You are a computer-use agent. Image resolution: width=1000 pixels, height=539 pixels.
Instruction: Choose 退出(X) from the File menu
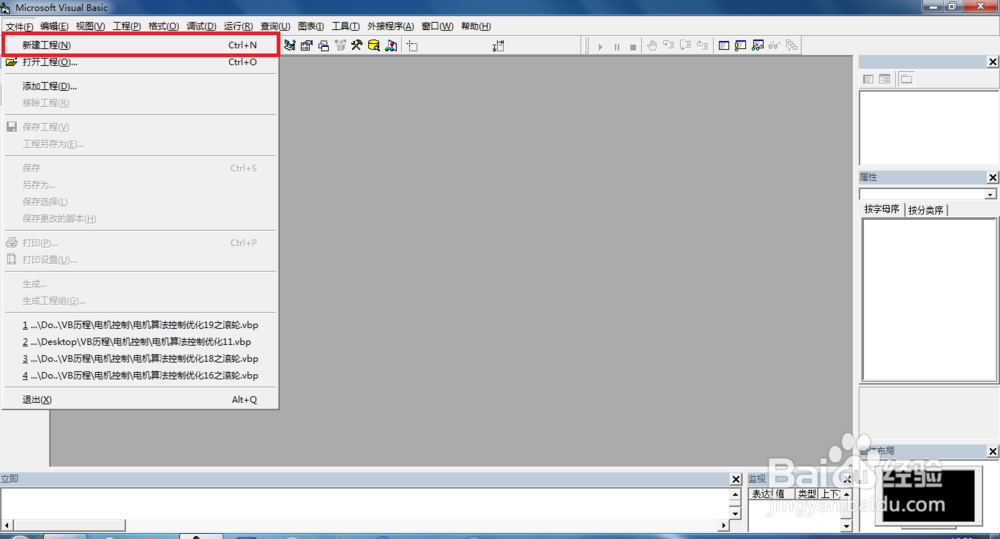point(140,399)
